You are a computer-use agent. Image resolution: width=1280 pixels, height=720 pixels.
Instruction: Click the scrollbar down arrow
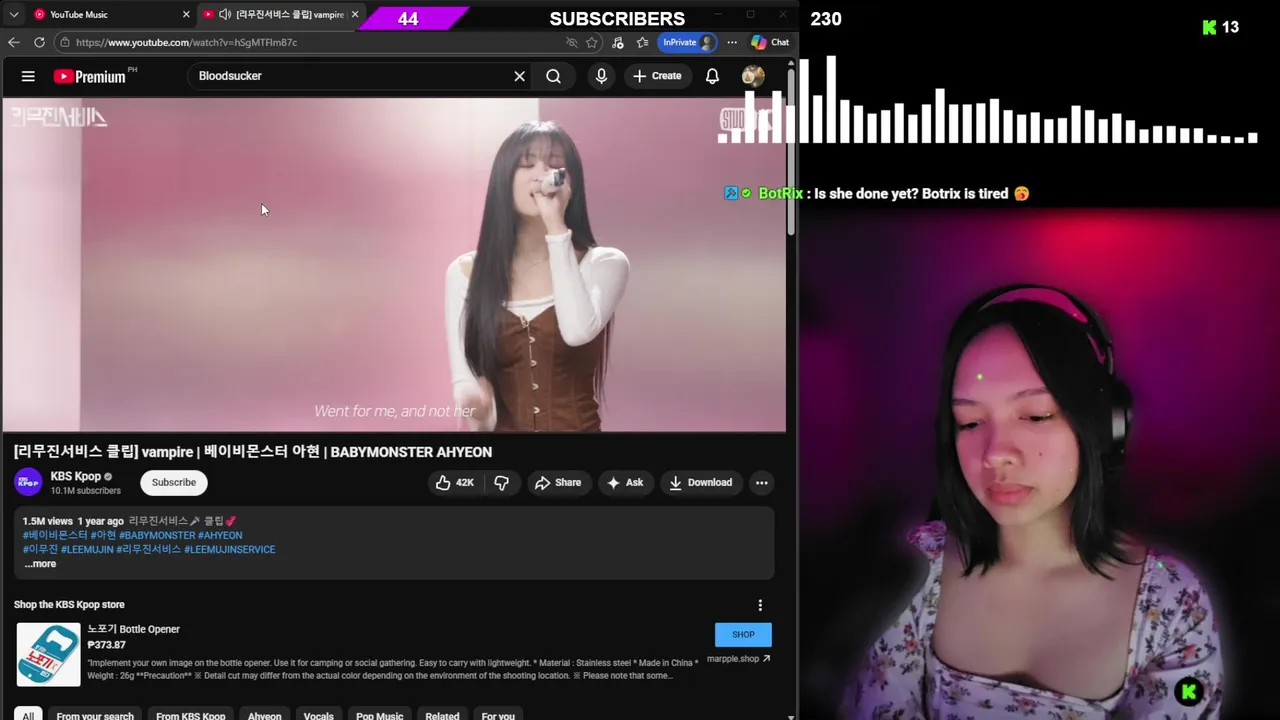[x=791, y=715]
